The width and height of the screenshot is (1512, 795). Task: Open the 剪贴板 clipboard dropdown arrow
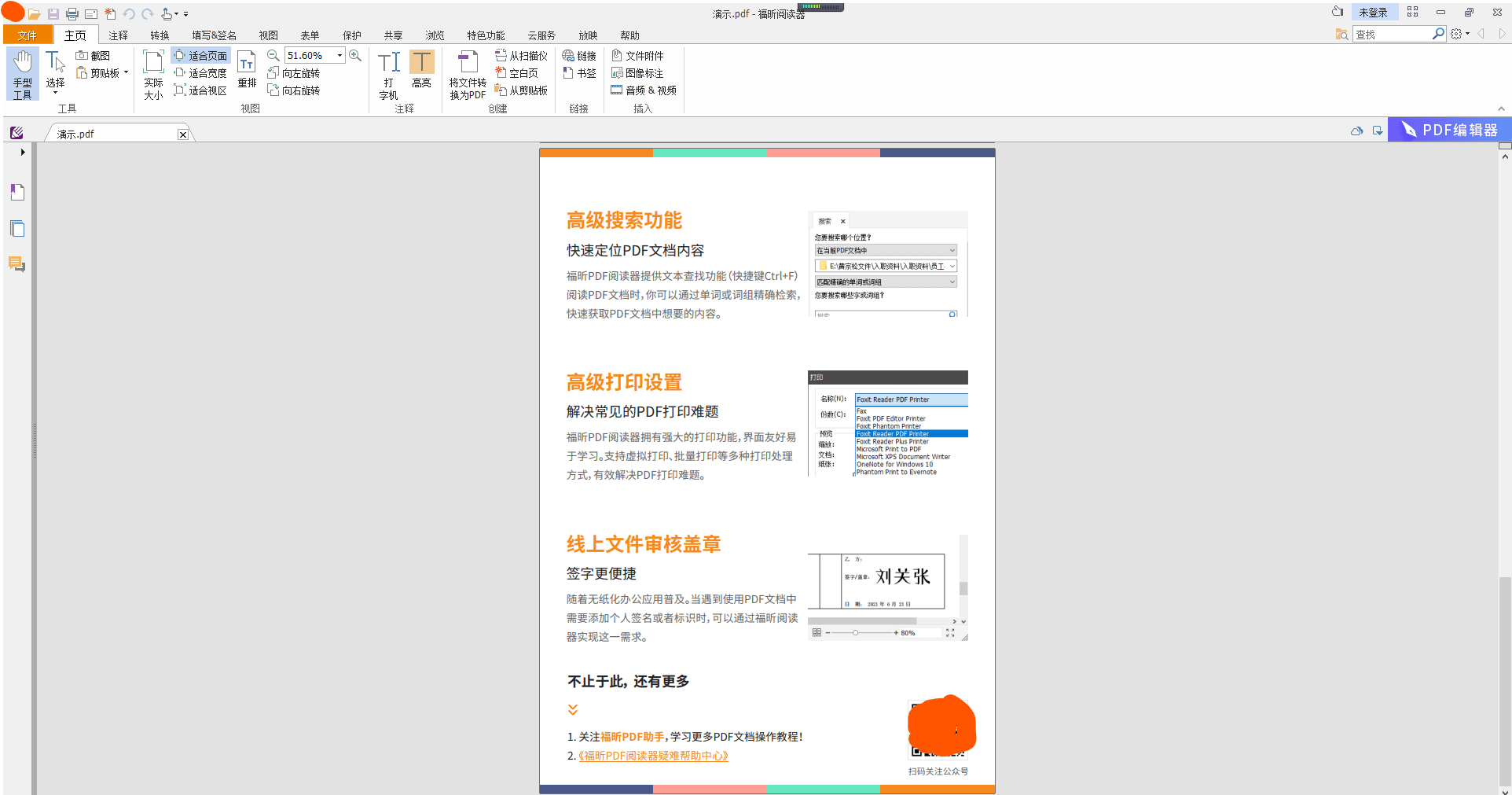click(126, 73)
